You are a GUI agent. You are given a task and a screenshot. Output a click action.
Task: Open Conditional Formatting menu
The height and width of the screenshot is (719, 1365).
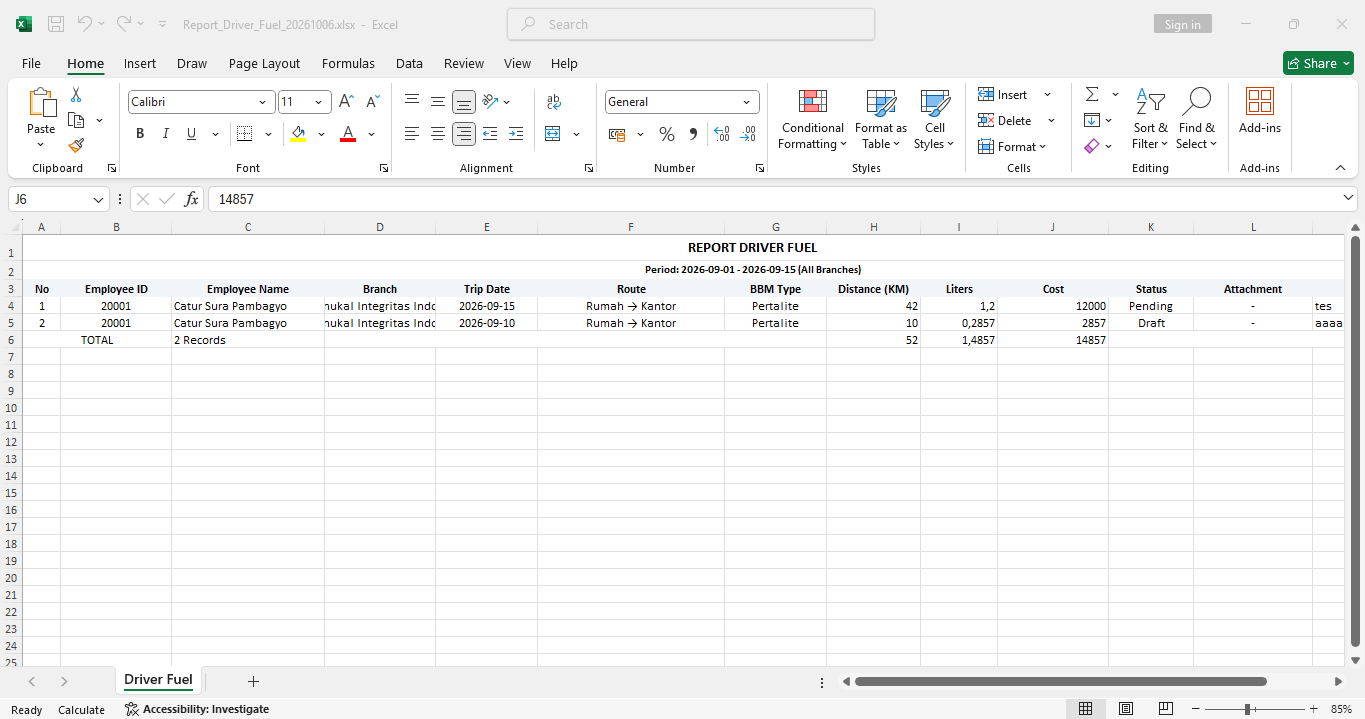point(812,119)
